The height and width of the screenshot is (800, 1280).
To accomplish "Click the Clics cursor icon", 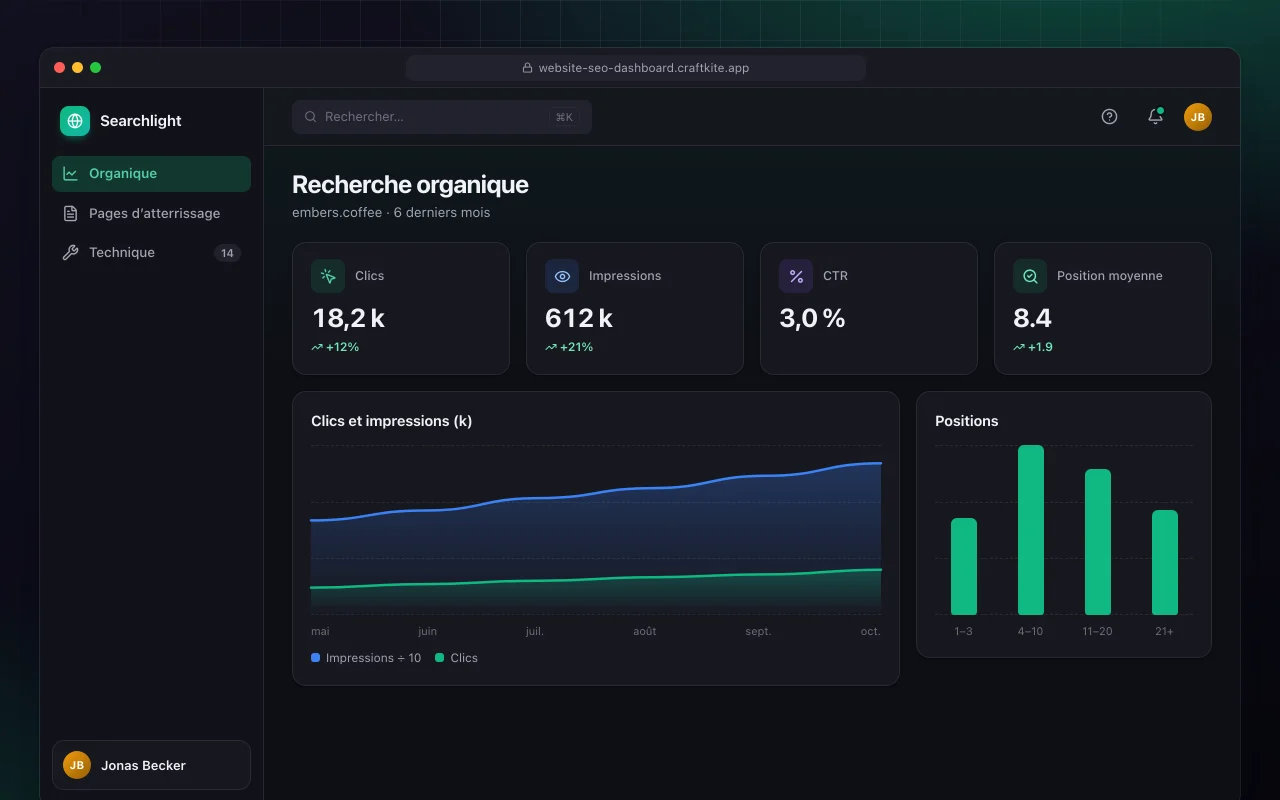I will tap(328, 276).
